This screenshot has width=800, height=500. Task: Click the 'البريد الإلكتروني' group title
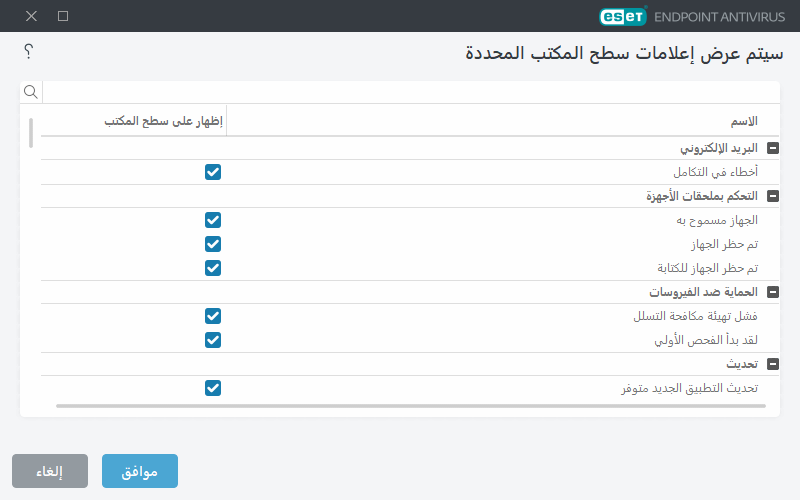click(x=719, y=148)
